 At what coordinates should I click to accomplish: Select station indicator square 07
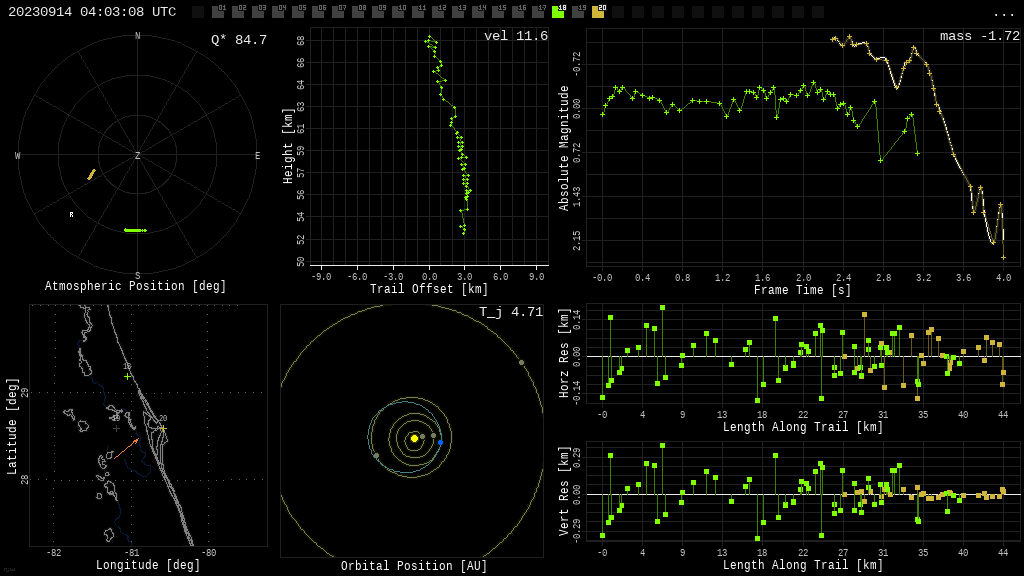tap(338, 12)
